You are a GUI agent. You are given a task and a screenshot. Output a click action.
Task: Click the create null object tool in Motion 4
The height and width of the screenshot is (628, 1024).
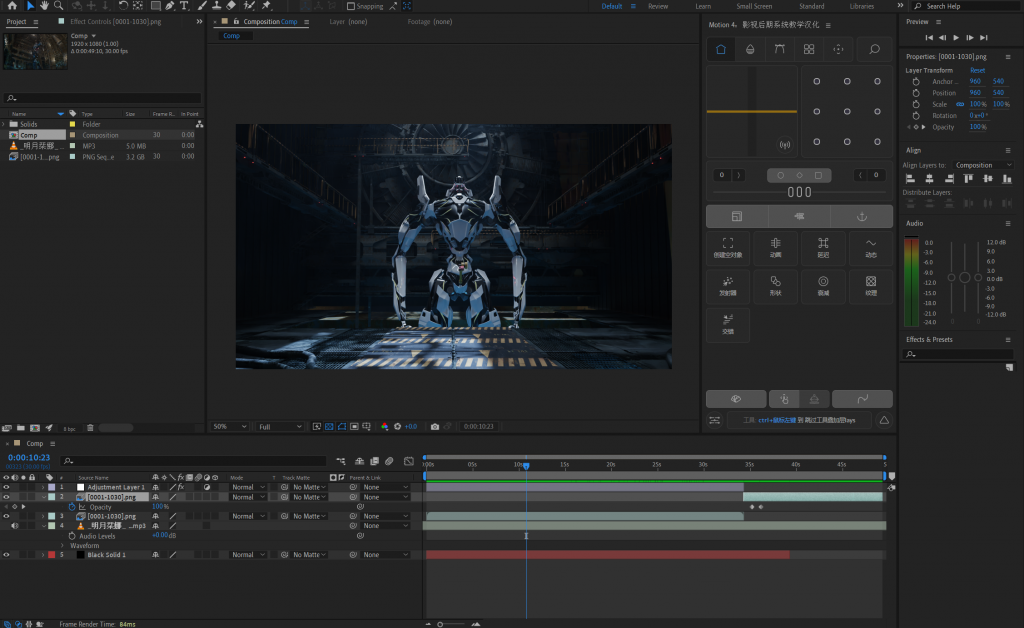point(728,247)
